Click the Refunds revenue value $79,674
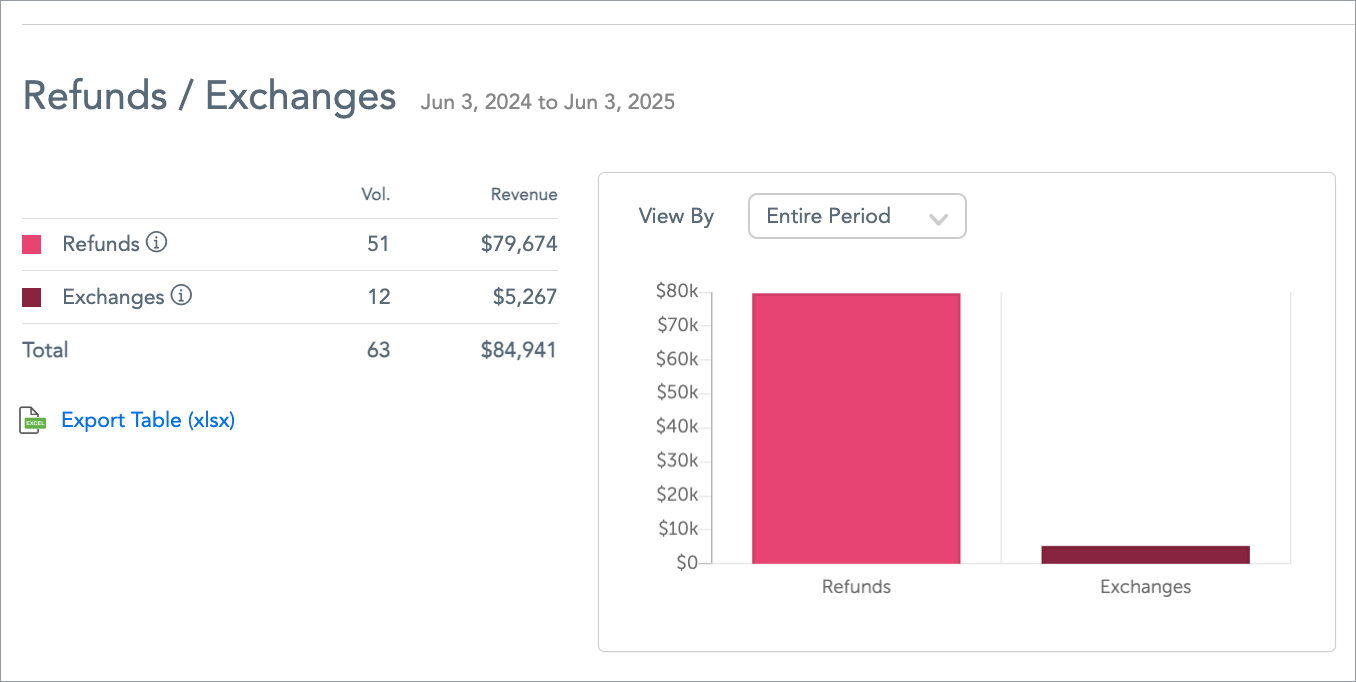 coord(519,244)
